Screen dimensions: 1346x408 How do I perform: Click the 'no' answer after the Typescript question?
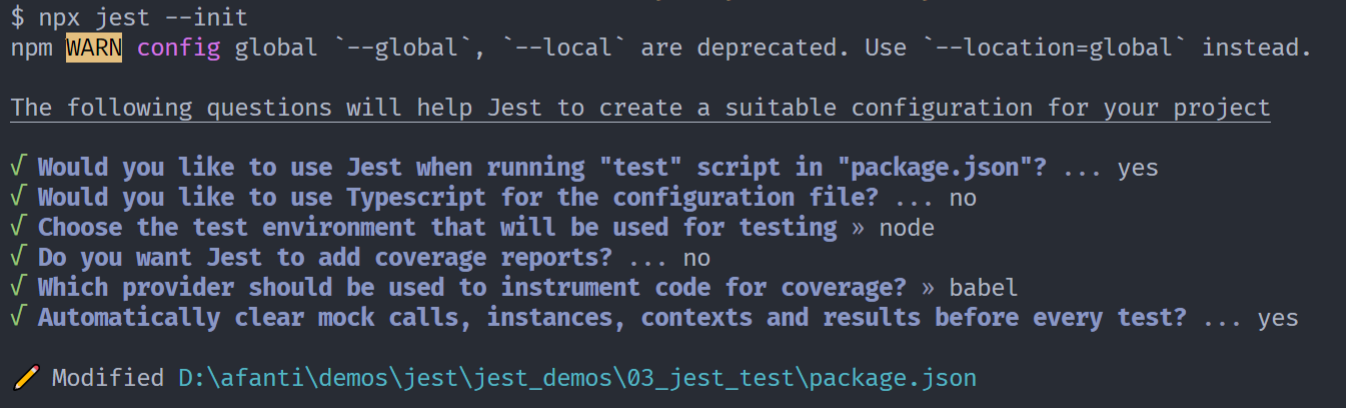click(963, 198)
